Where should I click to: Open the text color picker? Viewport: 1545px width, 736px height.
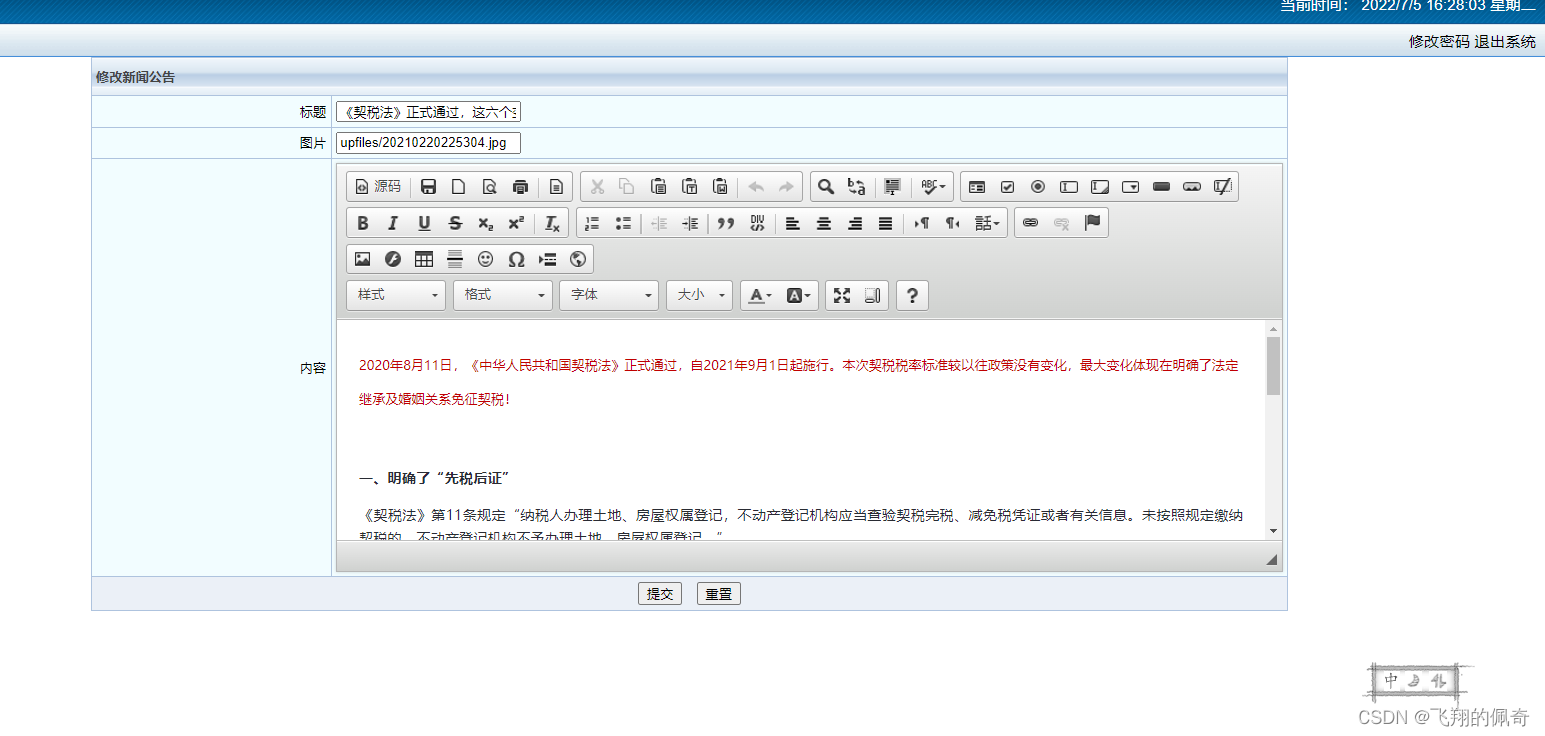760,295
